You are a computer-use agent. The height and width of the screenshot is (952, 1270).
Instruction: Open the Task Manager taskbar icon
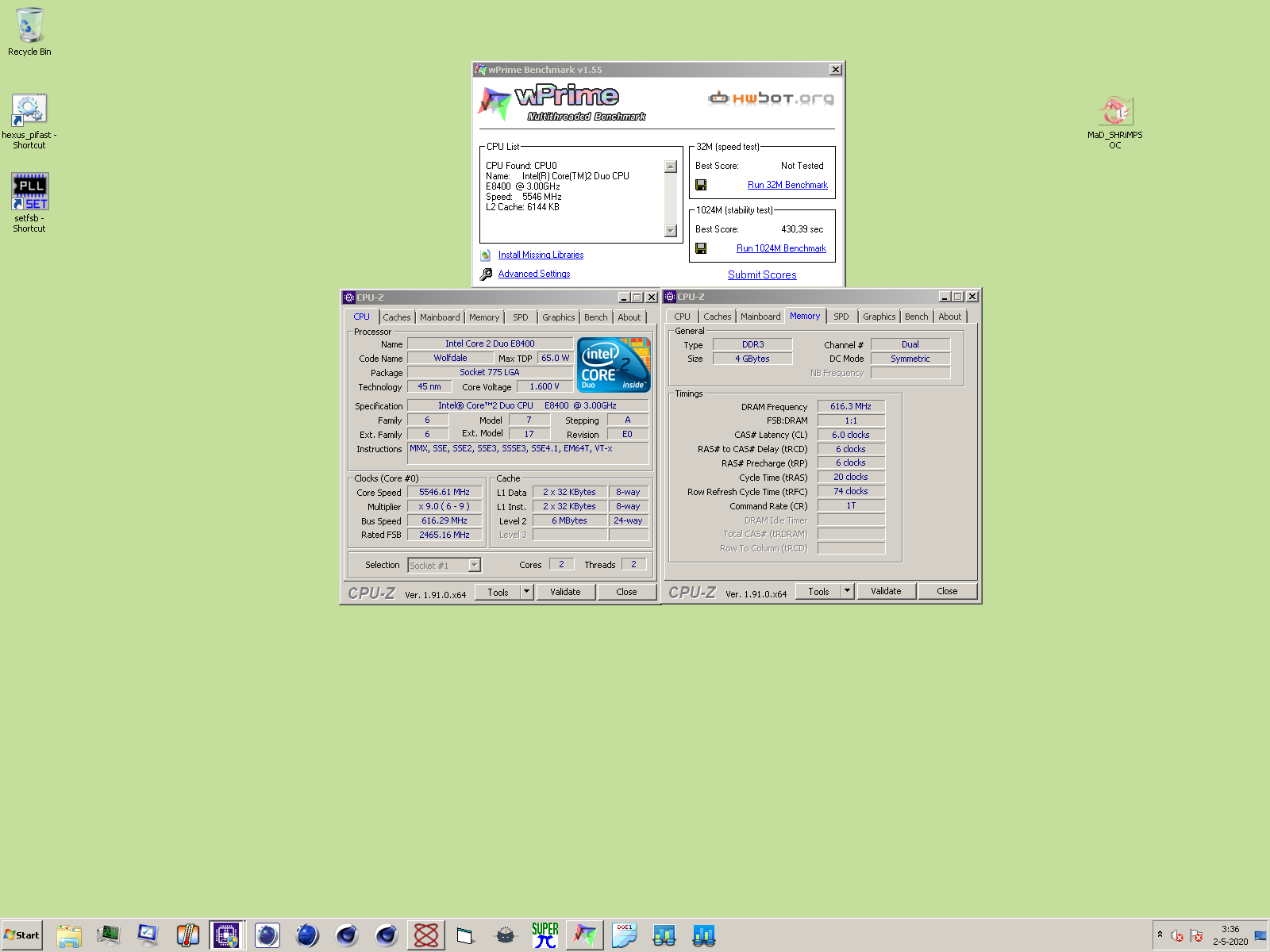click(108, 935)
